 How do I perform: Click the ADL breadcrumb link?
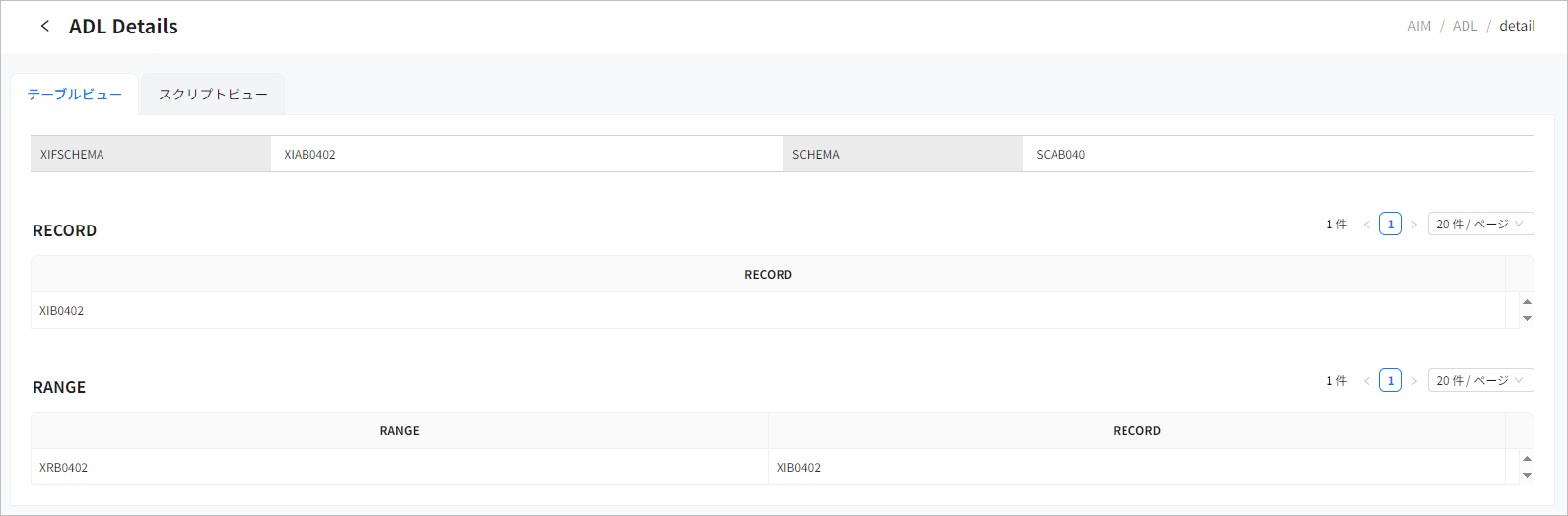coord(1466,26)
